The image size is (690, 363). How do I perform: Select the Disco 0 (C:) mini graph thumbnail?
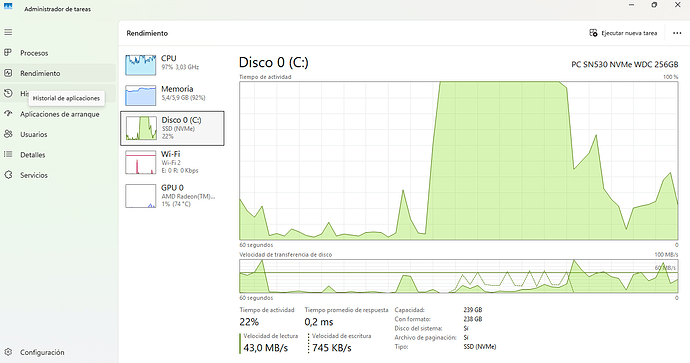tap(141, 128)
